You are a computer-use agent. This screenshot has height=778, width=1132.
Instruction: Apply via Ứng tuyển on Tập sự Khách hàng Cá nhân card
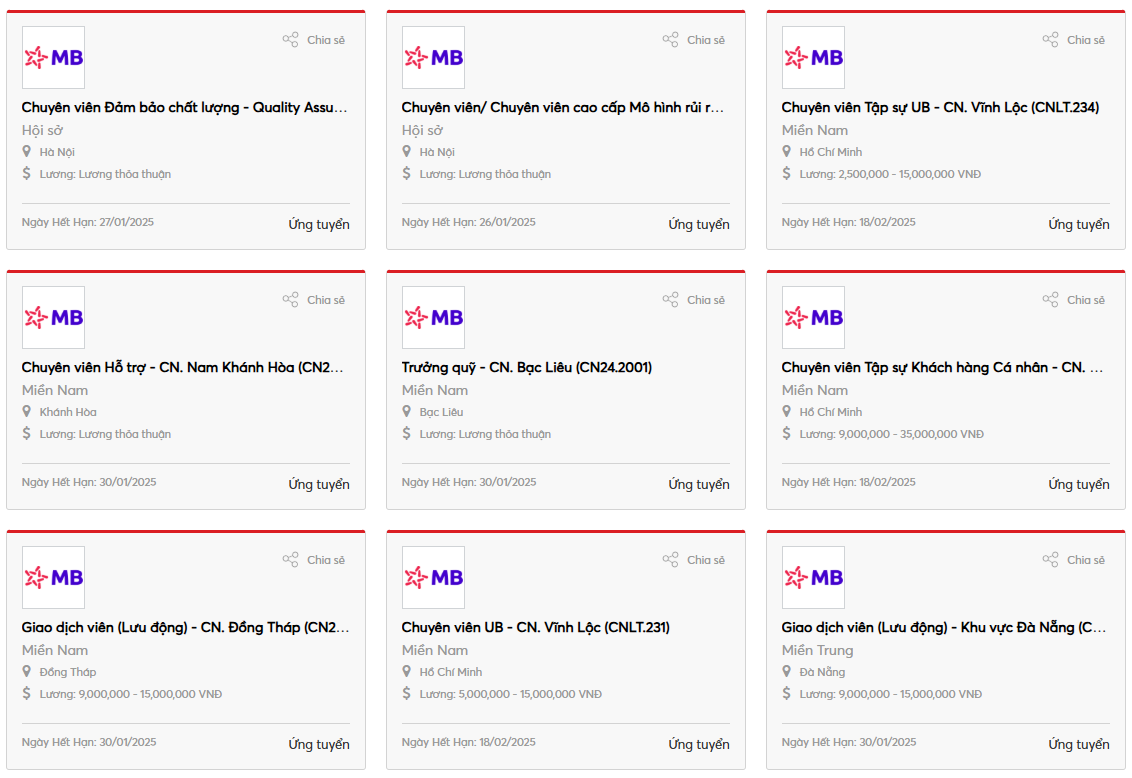[1079, 484]
